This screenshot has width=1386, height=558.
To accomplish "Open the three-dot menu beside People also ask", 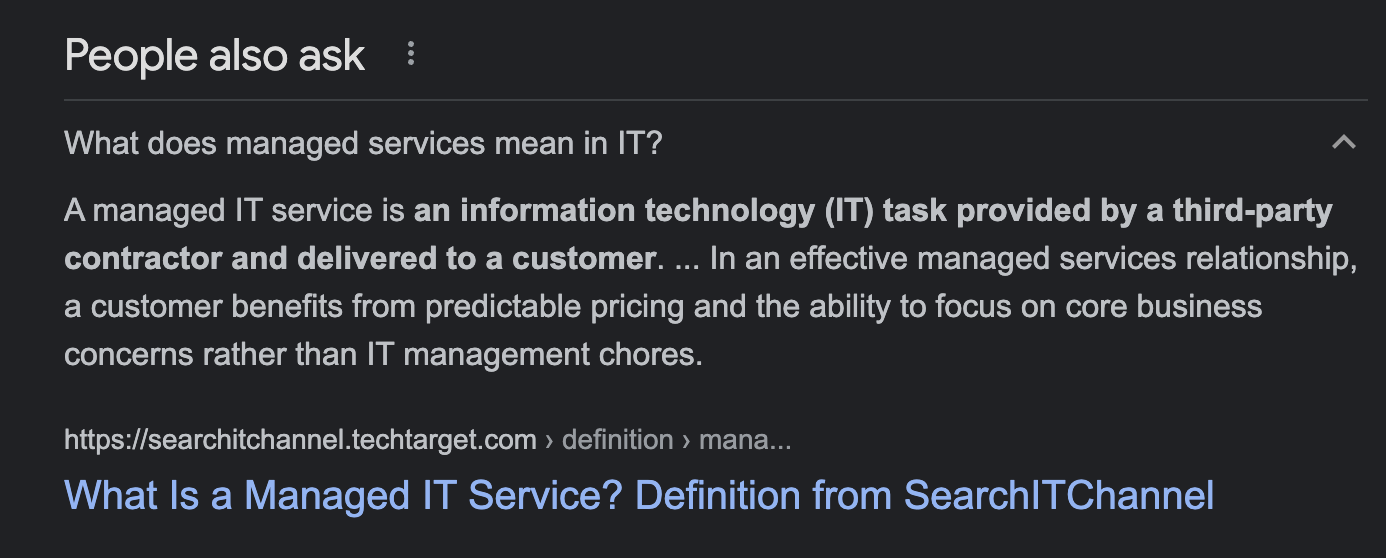I will coord(410,55).
